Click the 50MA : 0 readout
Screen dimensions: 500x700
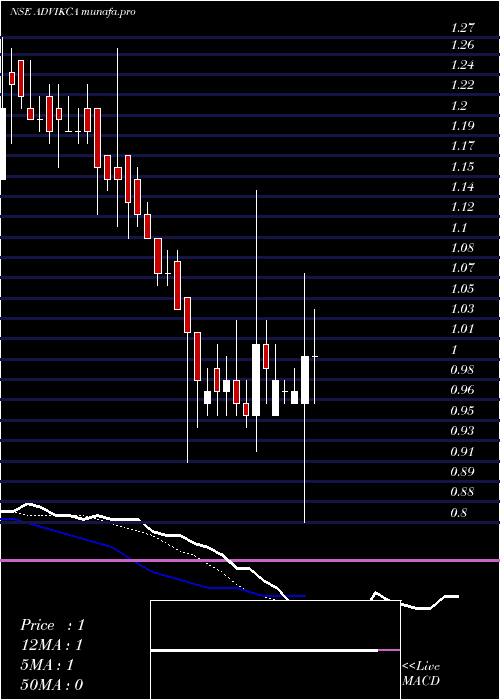point(51,685)
